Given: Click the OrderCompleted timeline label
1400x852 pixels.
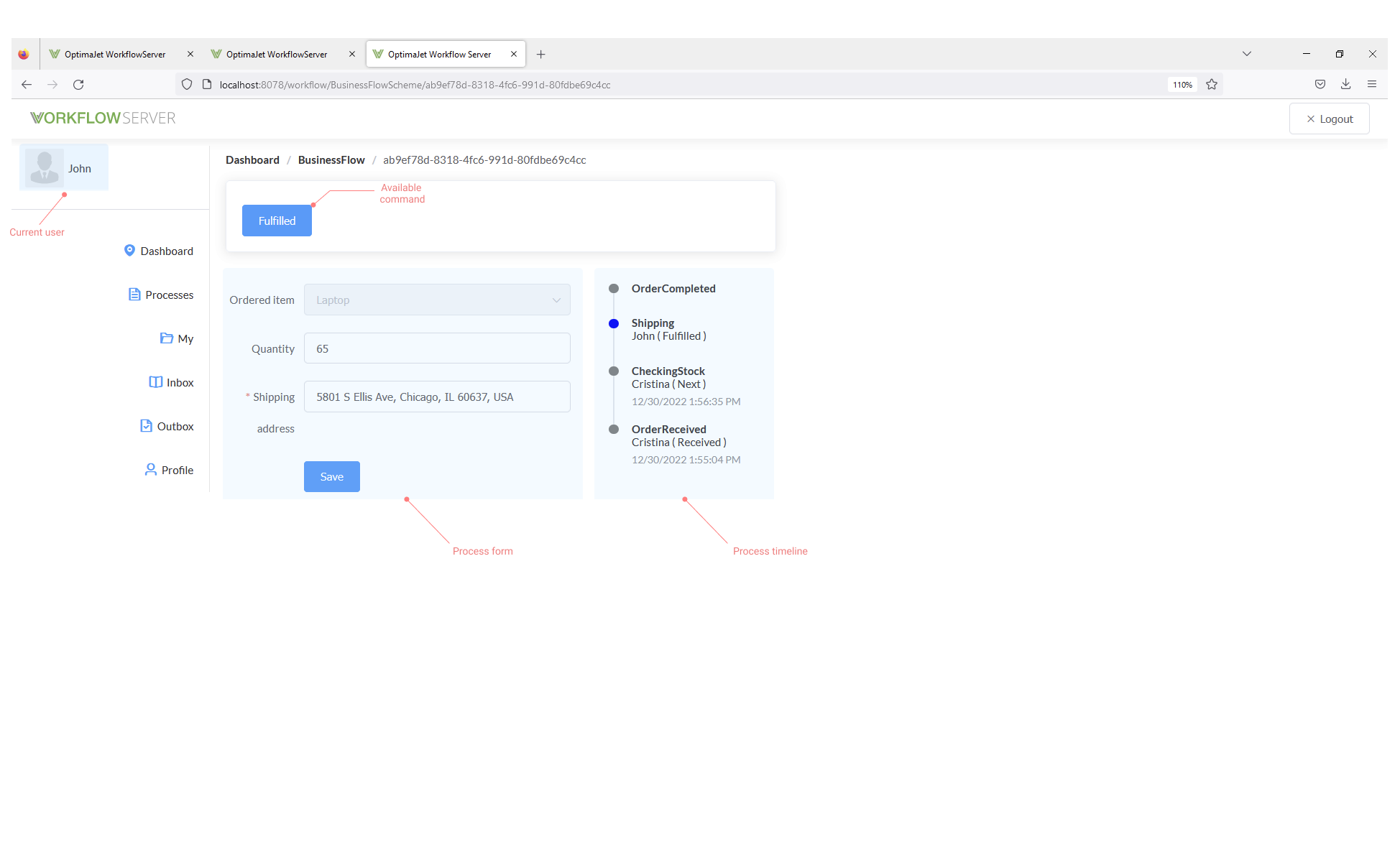Looking at the screenshot, I should [x=673, y=288].
